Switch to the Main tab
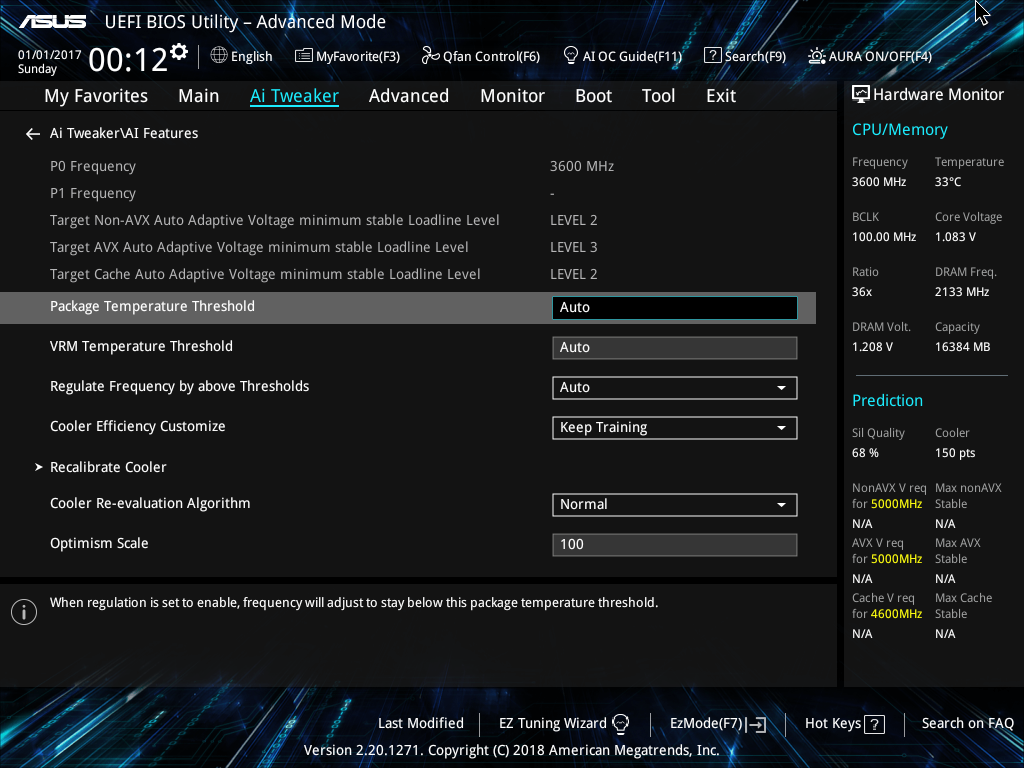The height and width of the screenshot is (768, 1024). click(199, 96)
